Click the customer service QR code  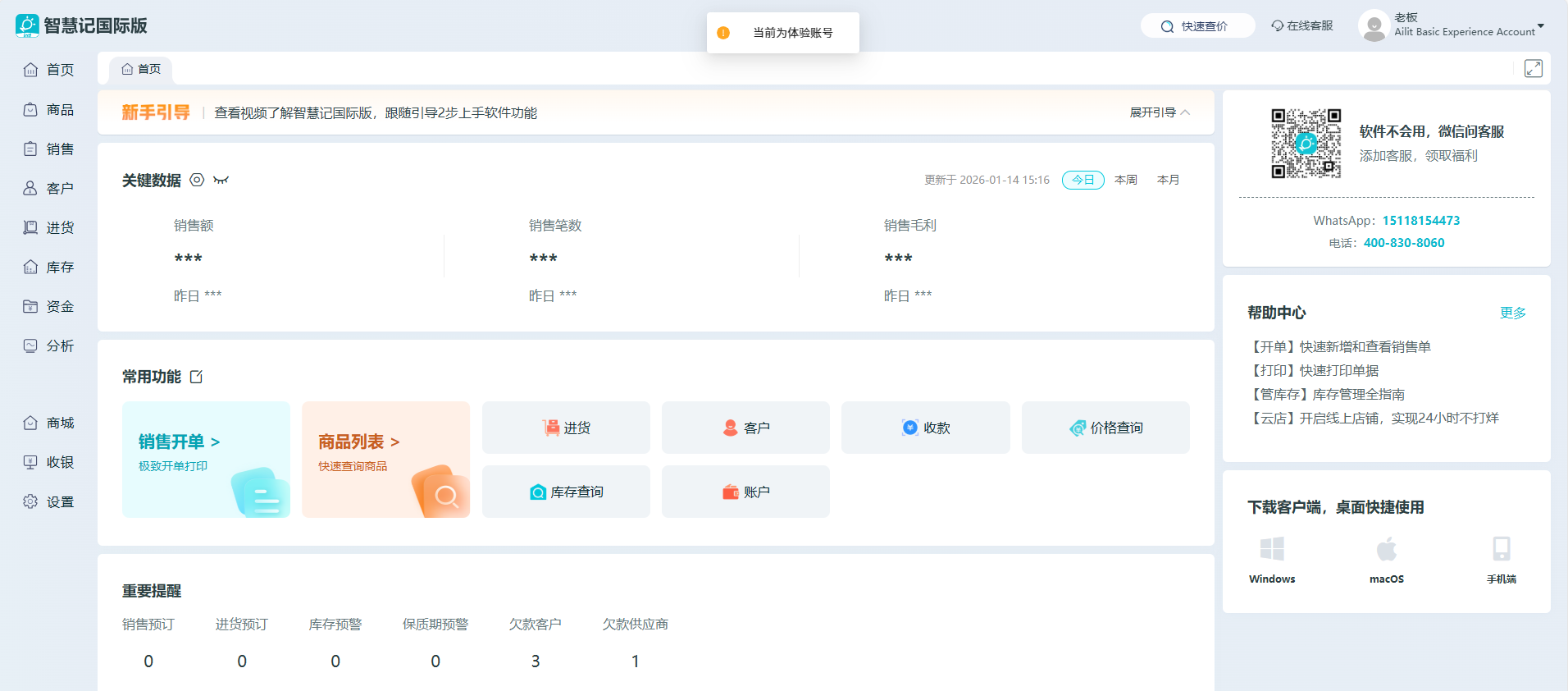[1306, 144]
